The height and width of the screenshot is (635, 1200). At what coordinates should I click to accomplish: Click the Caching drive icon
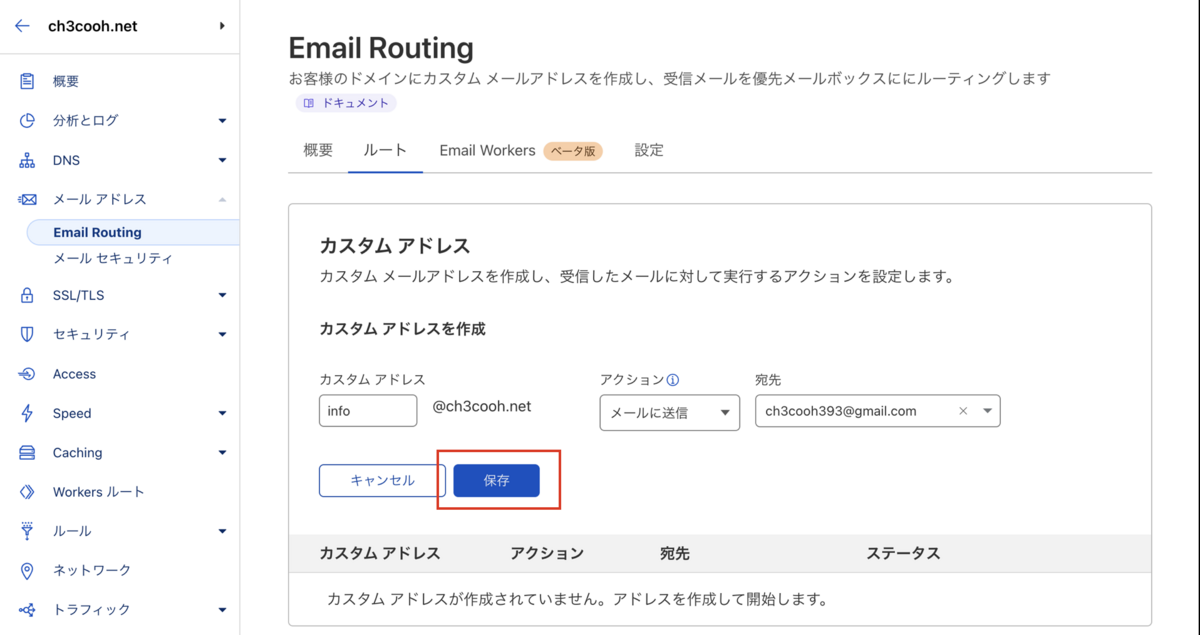(x=27, y=452)
